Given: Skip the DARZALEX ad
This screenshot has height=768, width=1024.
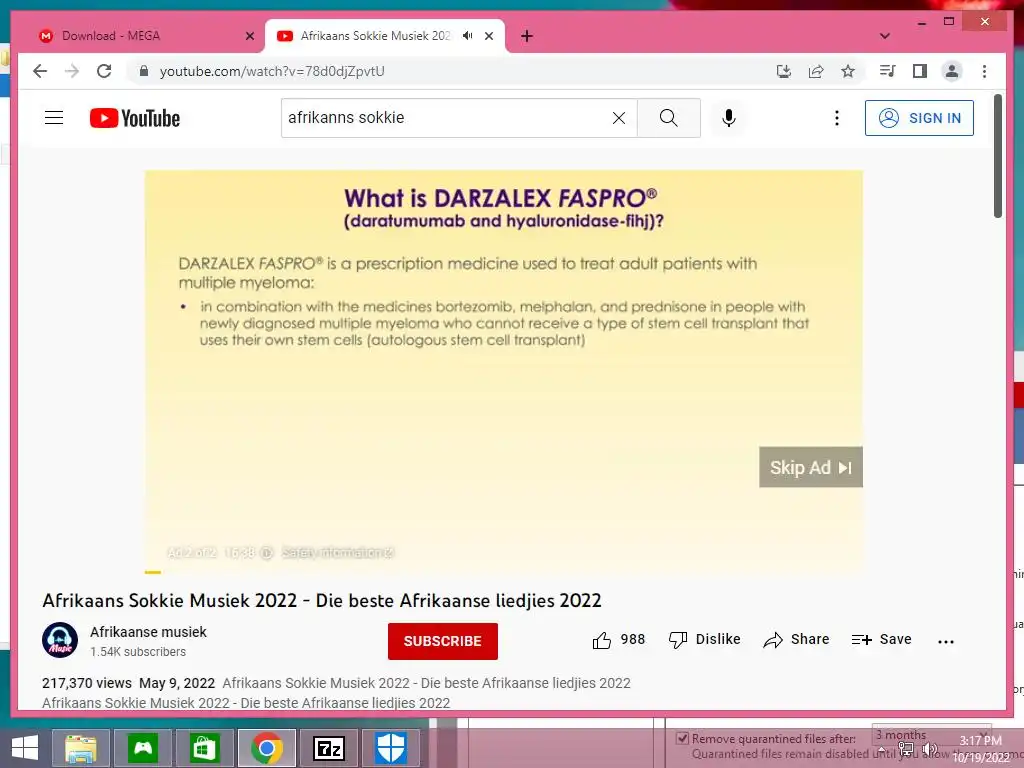Looking at the screenshot, I should click(x=810, y=467).
